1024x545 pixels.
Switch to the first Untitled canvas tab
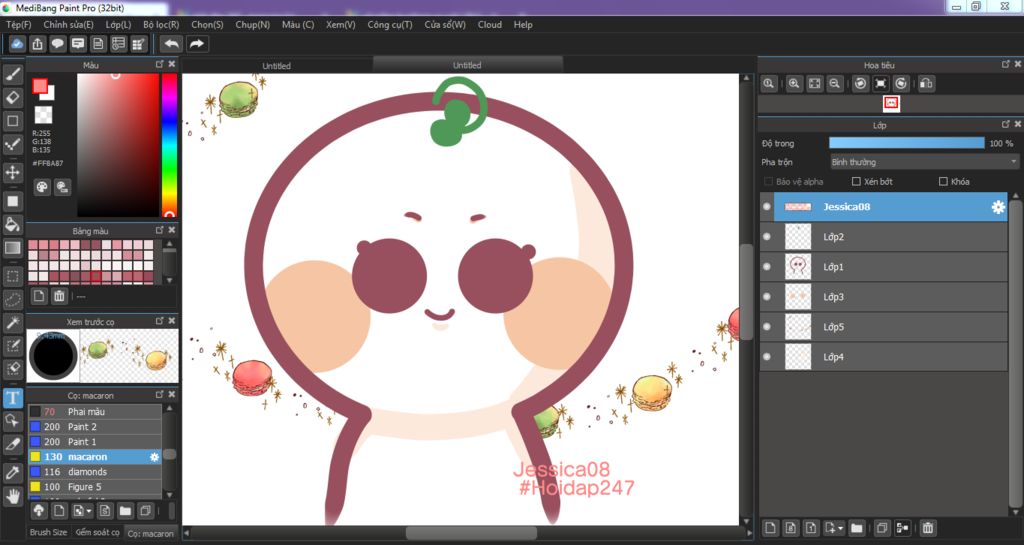[276, 65]
